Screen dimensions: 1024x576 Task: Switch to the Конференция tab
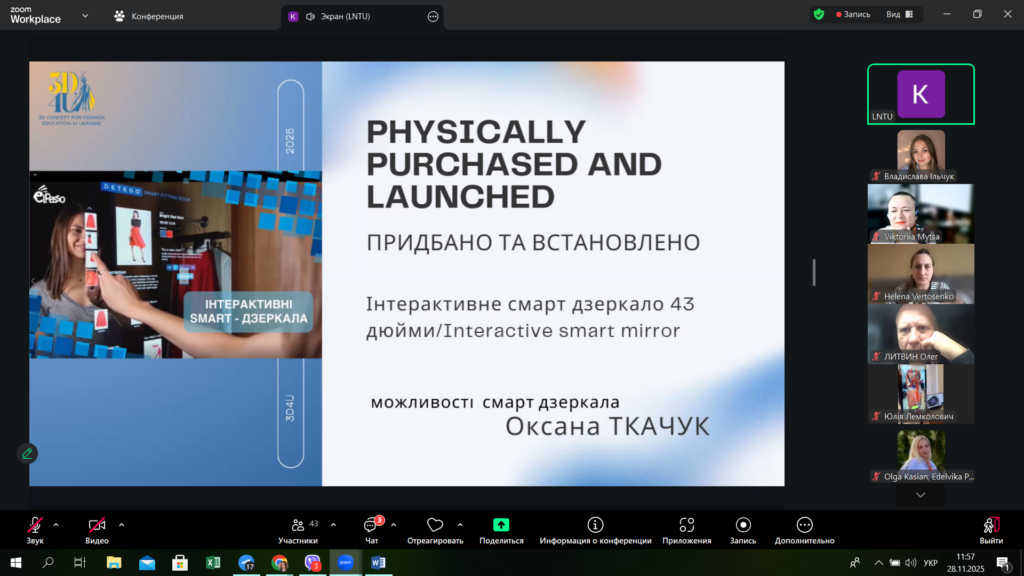150,16
